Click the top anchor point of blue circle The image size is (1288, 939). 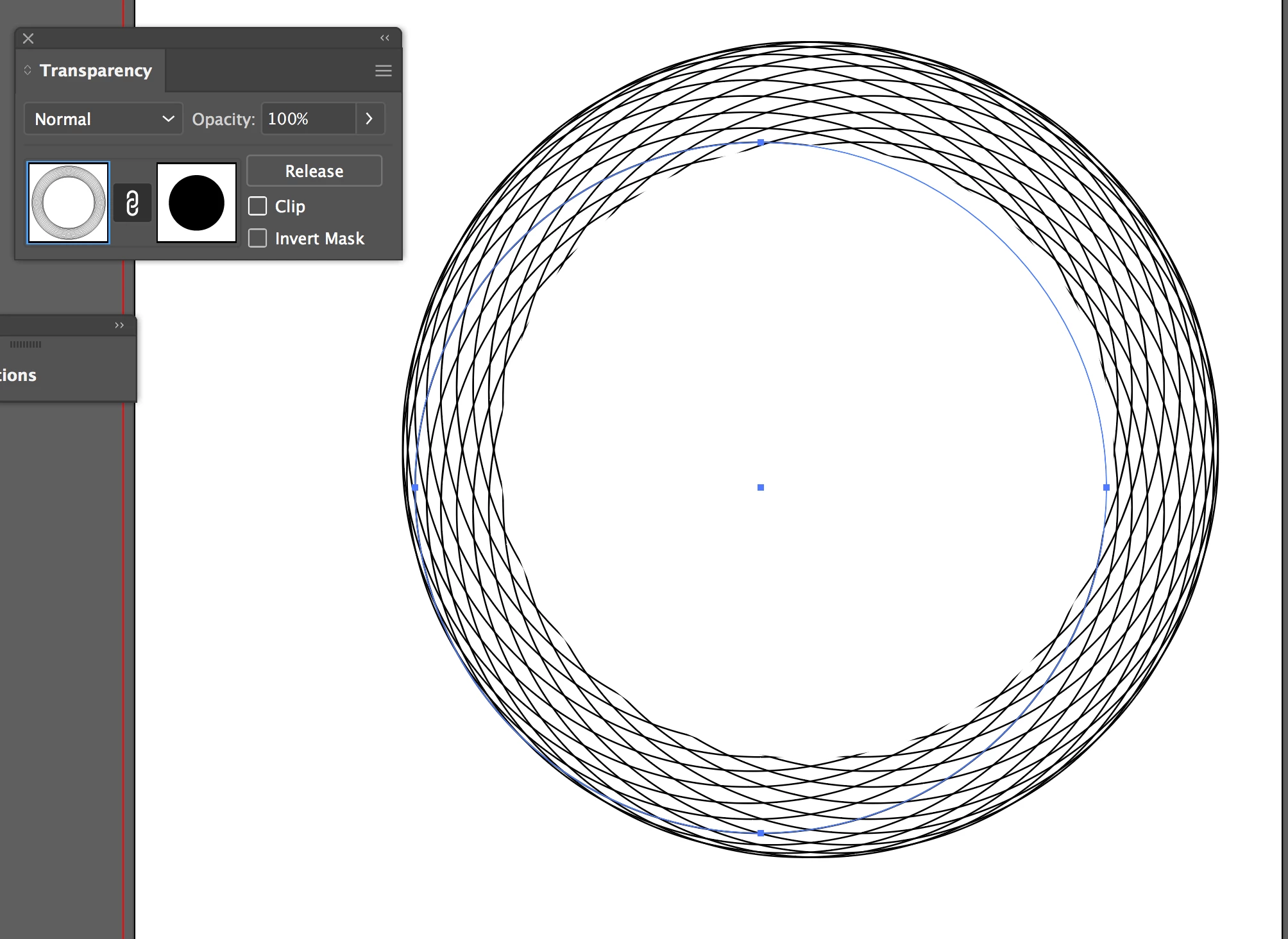[761, 142]
